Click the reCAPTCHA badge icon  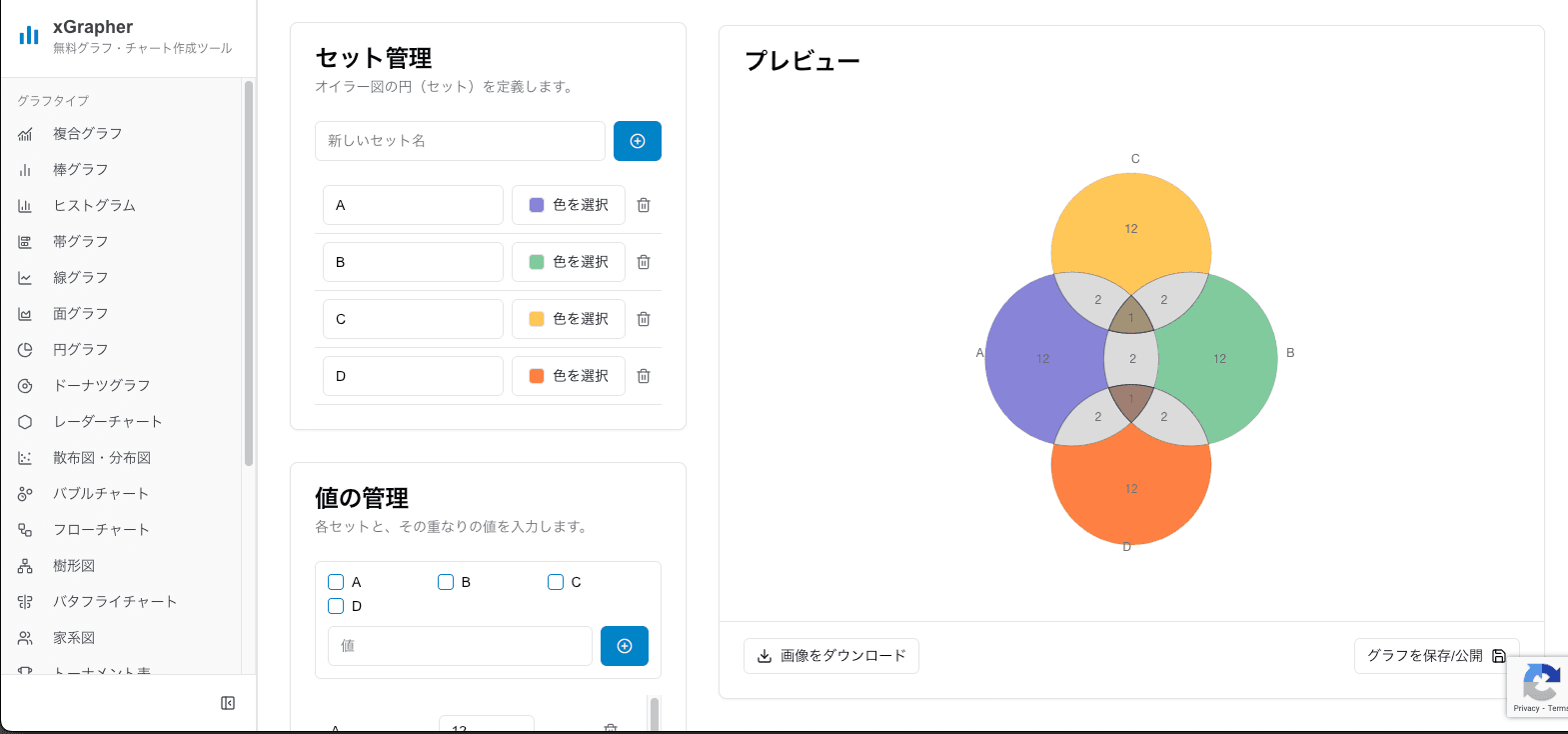point(1541,684)
